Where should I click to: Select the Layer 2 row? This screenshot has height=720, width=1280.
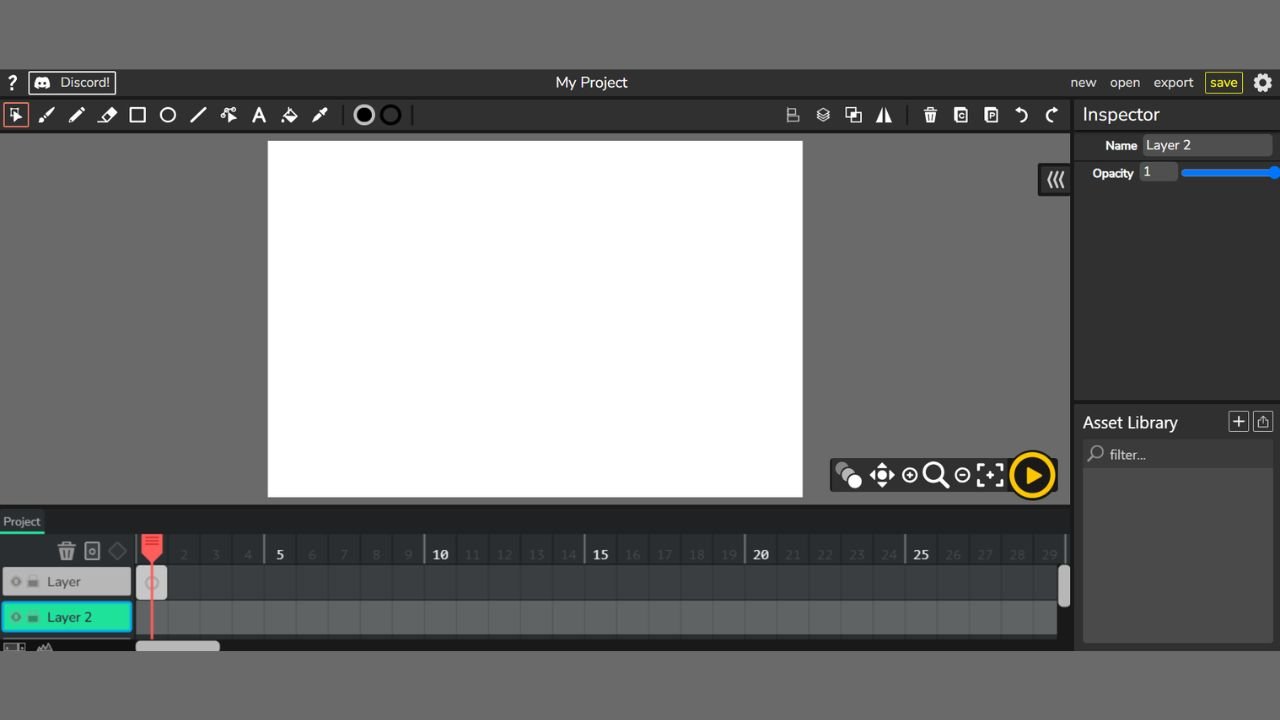(x=66, y=618)
